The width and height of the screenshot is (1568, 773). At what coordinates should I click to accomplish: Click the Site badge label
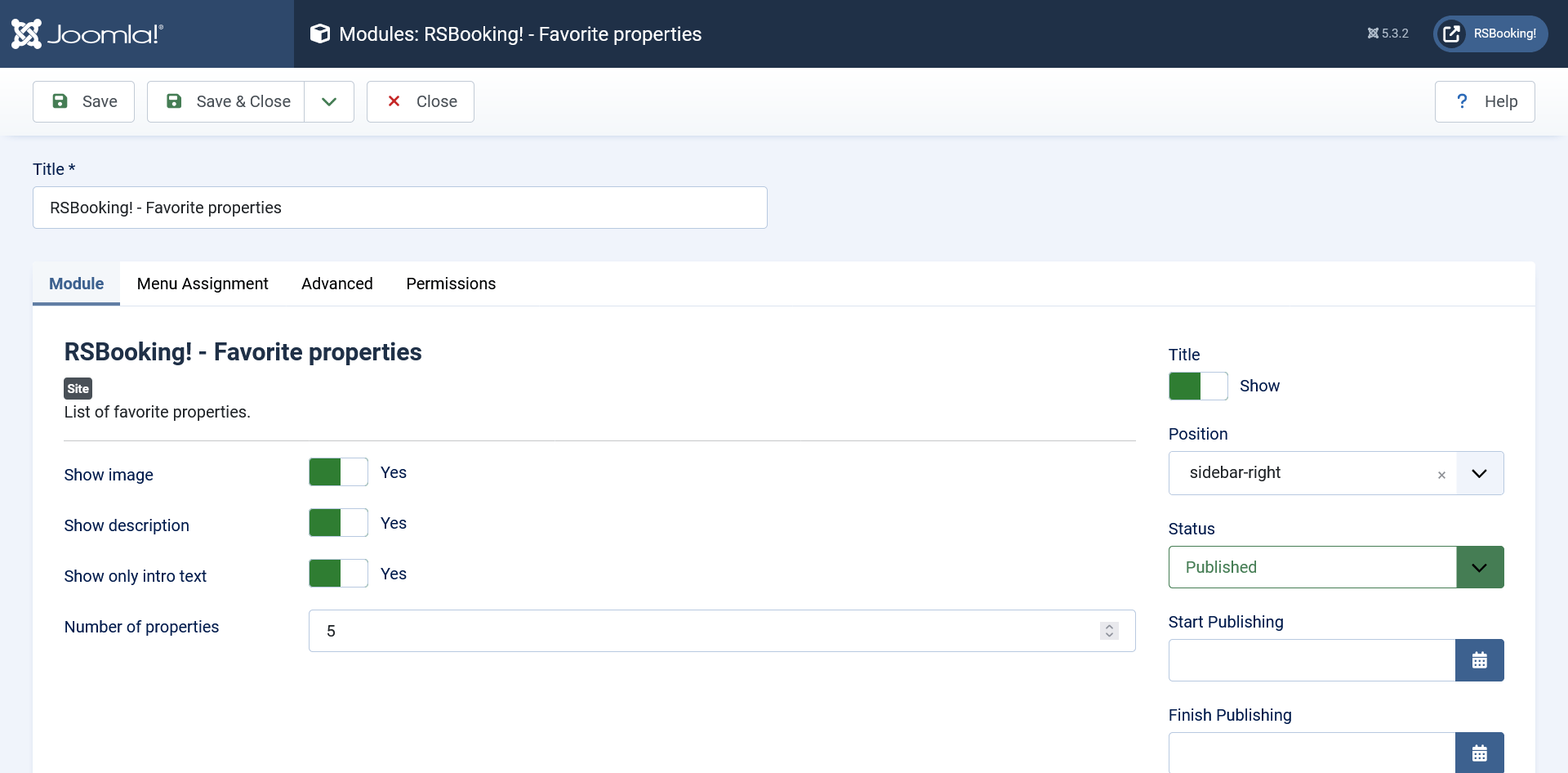[x=78, y=388]
